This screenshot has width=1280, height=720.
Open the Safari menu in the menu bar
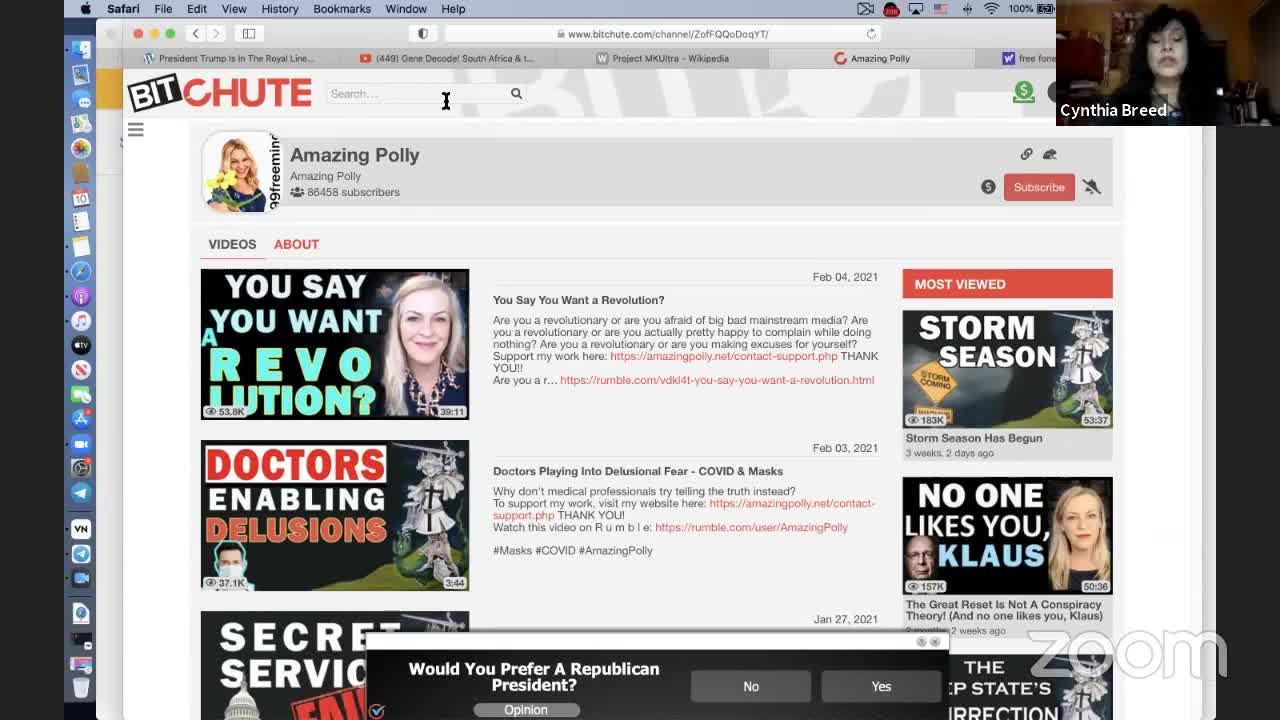pos(123,9)
